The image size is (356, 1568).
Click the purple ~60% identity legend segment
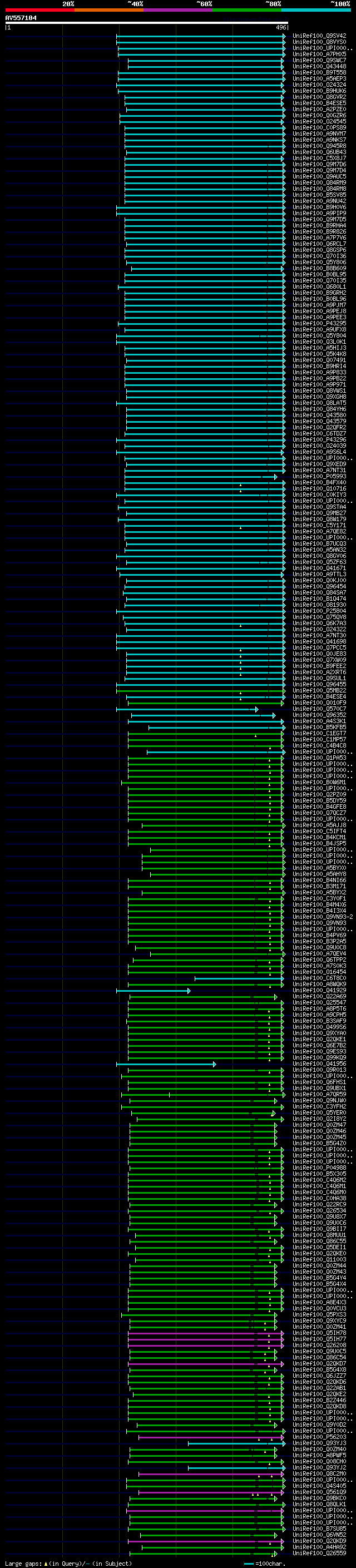pyautogui.click(x=177, y=11)
